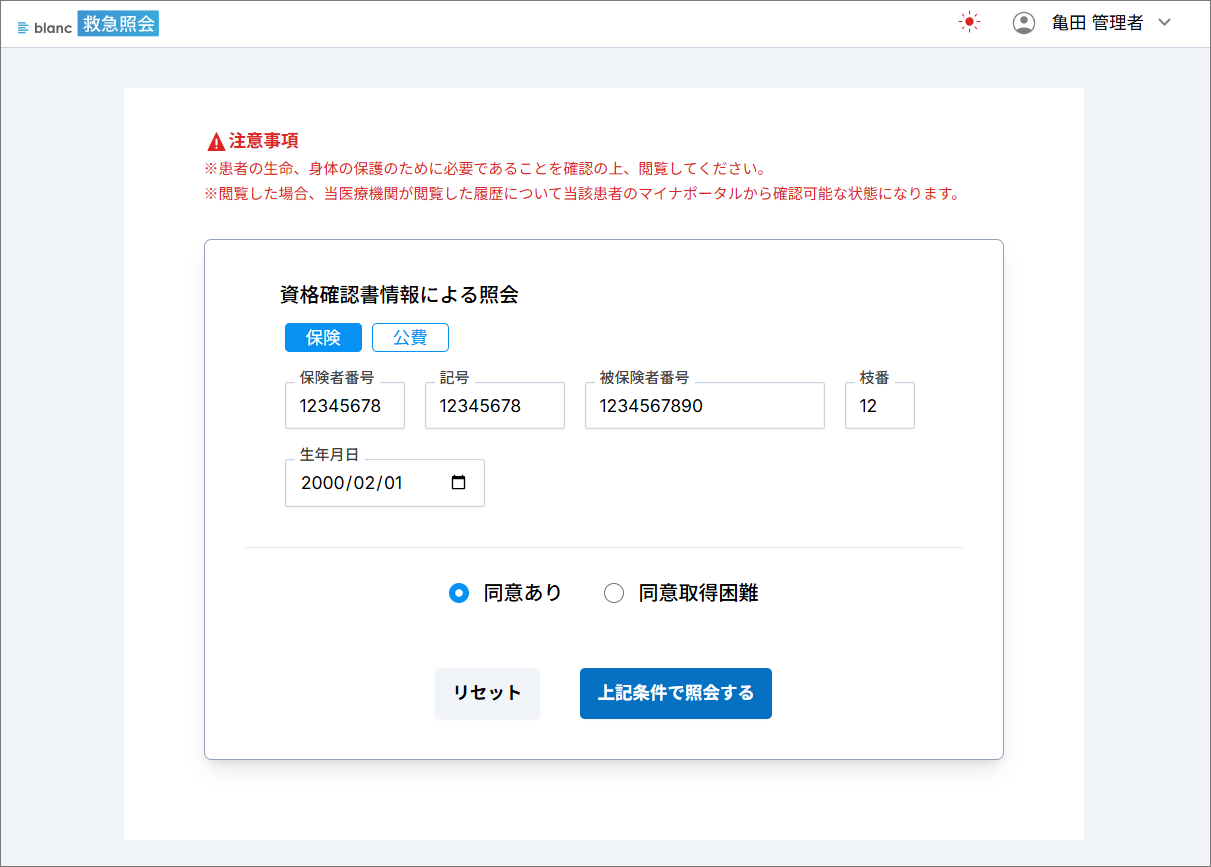The width and height of the screenshot is (1211, 867).
Task: Click the リセット button
Action: tap(487, 693)
